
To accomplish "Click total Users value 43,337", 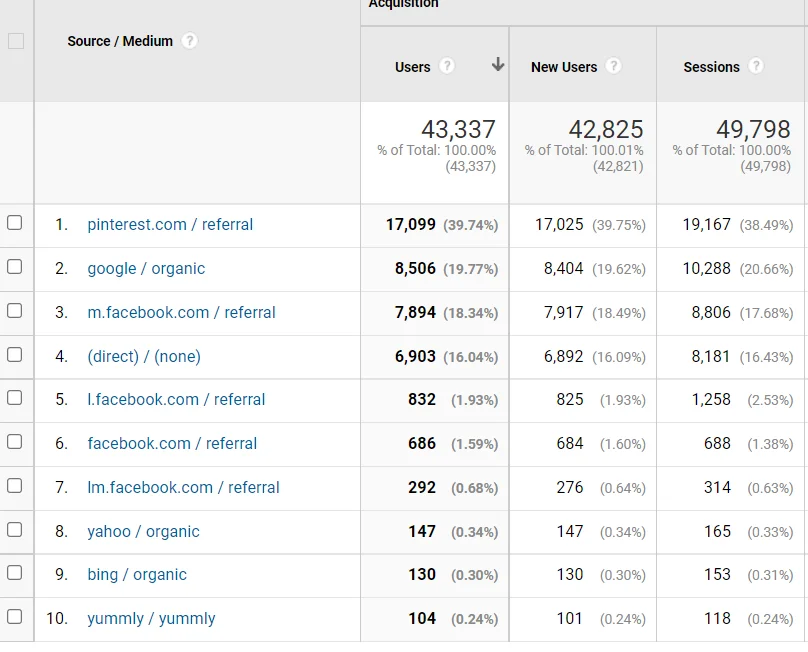I will pos(458,129).
